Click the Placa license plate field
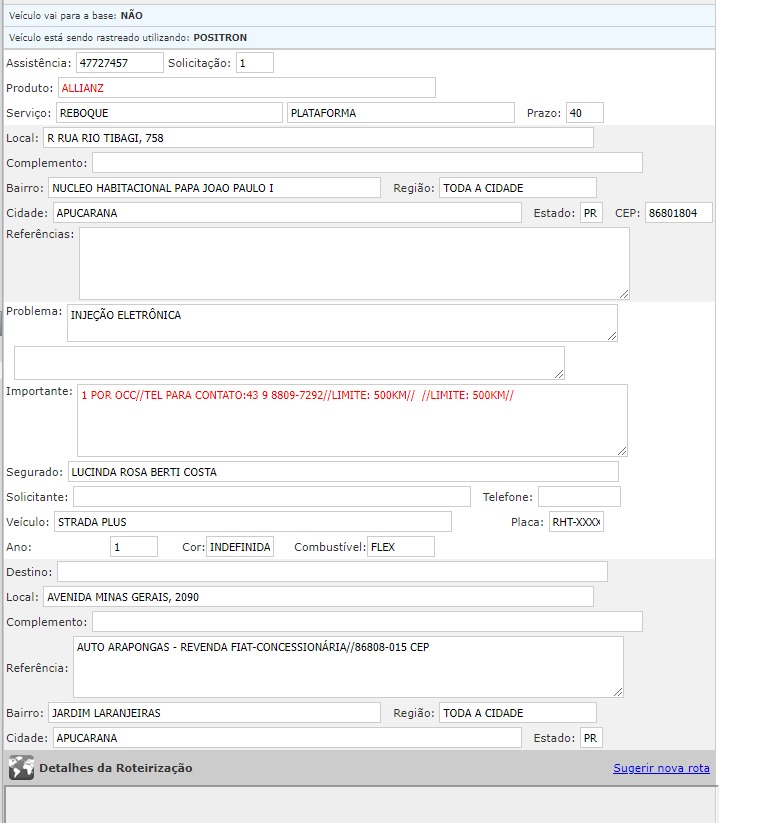Viewport: 782px width, 823px height. [x=576, y=522]
